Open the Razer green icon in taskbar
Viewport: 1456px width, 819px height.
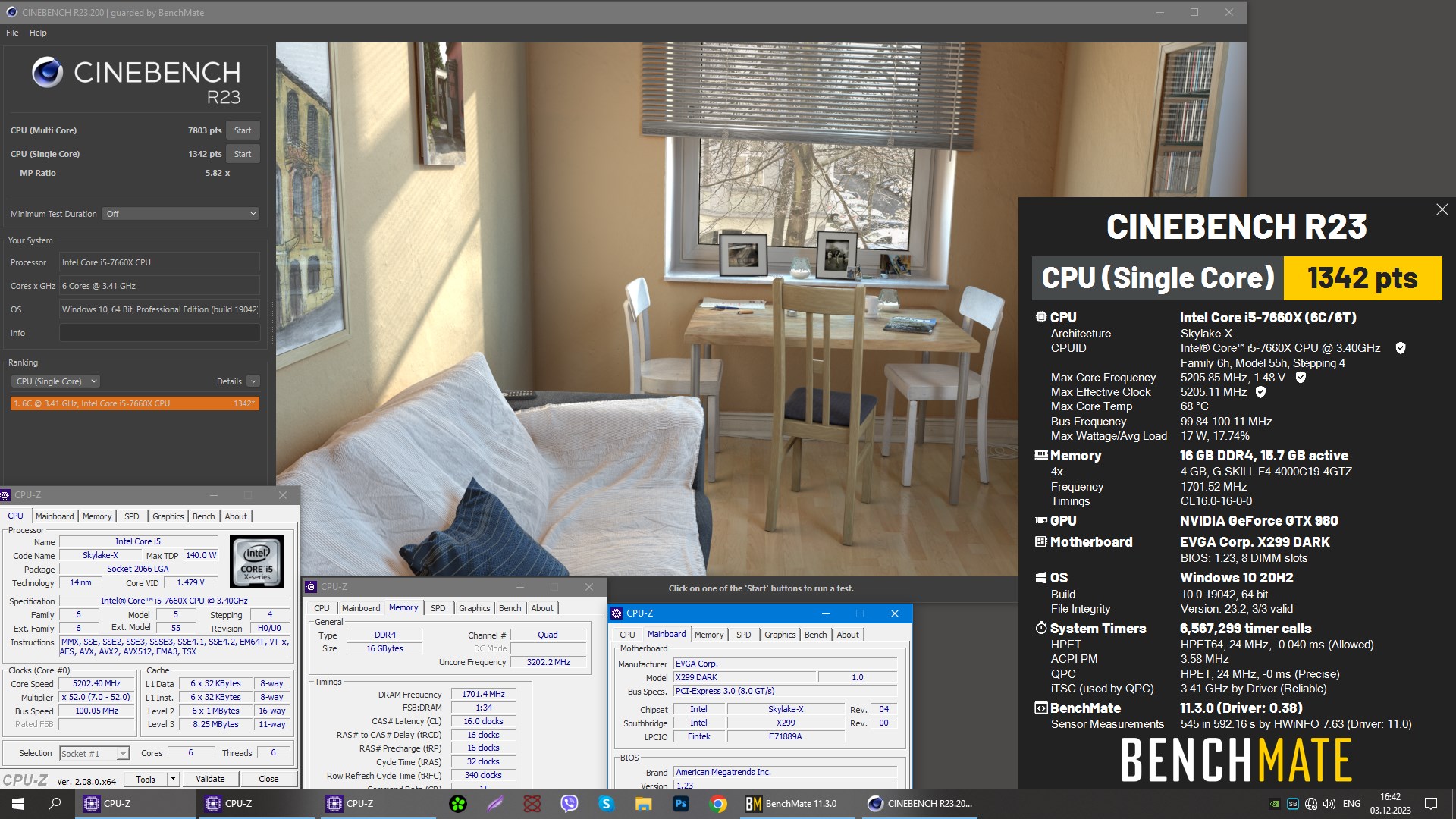458,804
